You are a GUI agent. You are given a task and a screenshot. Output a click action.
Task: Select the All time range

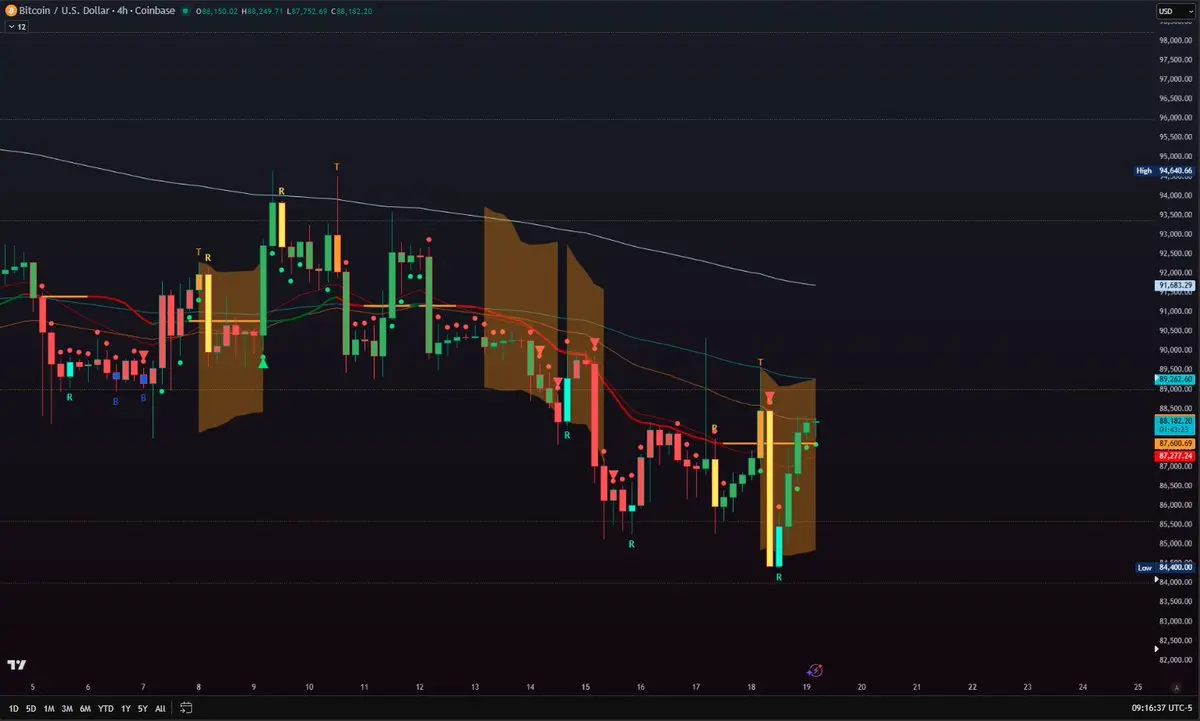point(160,708)
